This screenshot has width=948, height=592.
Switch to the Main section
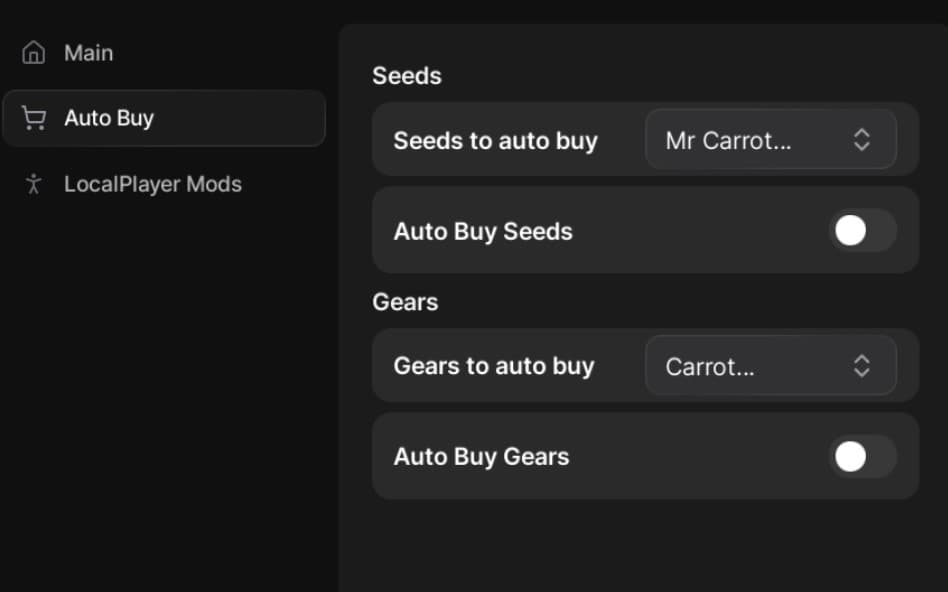coord(88,52)
